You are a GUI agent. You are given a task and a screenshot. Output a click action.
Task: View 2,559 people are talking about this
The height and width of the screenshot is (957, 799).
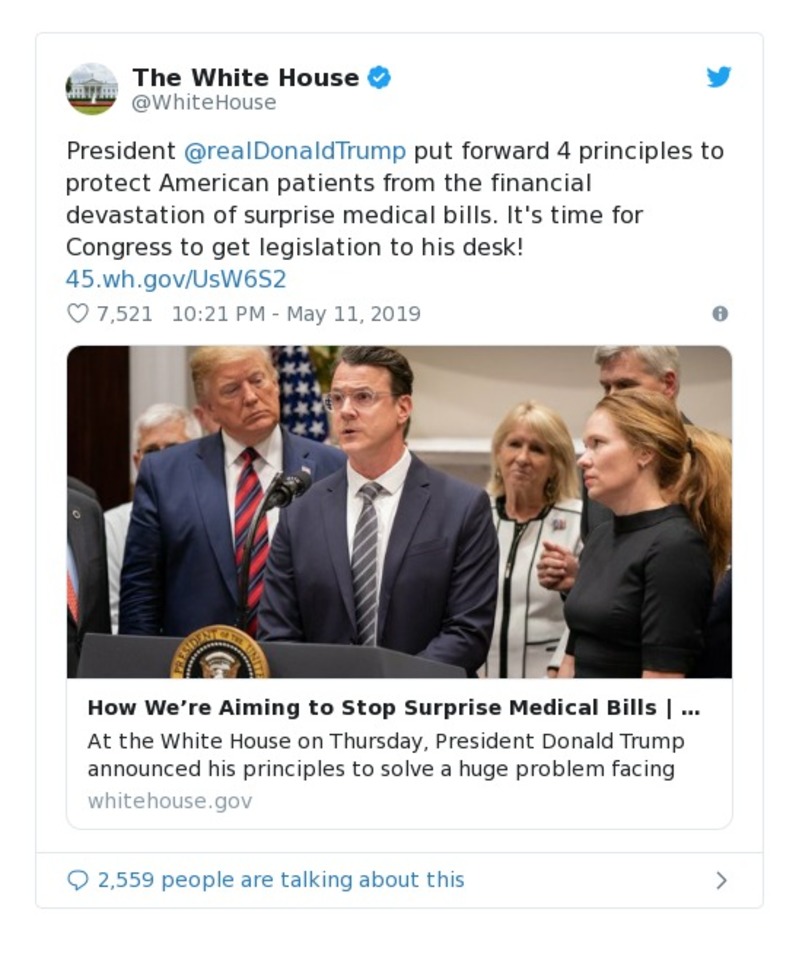(280, 880)
